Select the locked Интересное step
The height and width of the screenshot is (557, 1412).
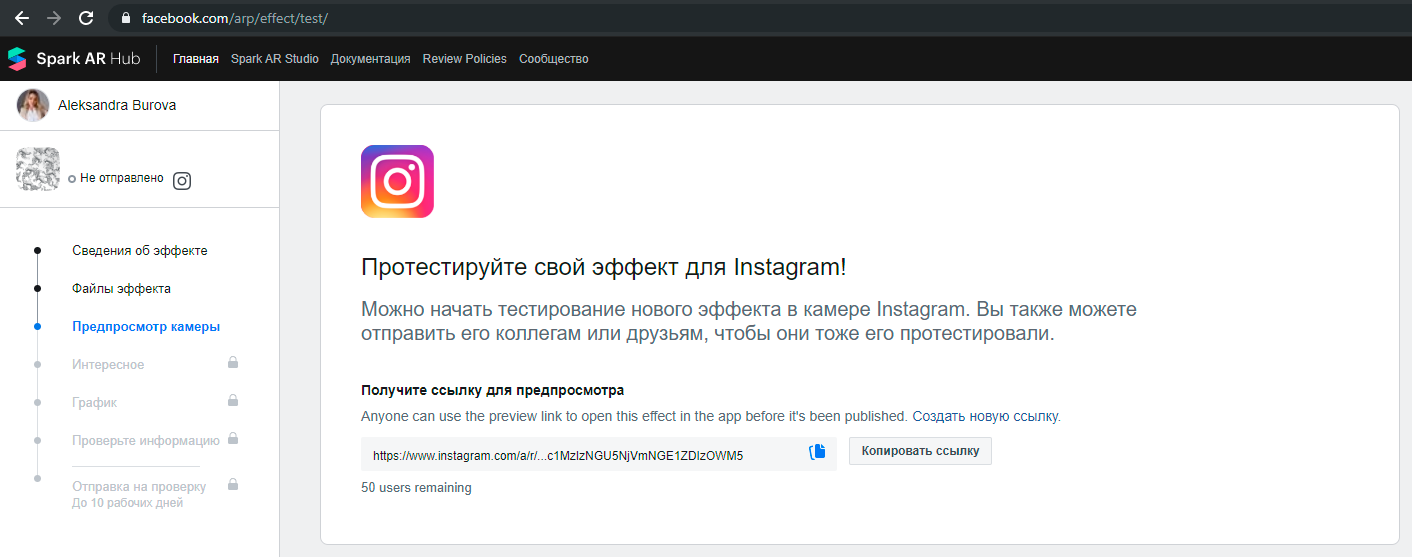click(x=108, y=364)
